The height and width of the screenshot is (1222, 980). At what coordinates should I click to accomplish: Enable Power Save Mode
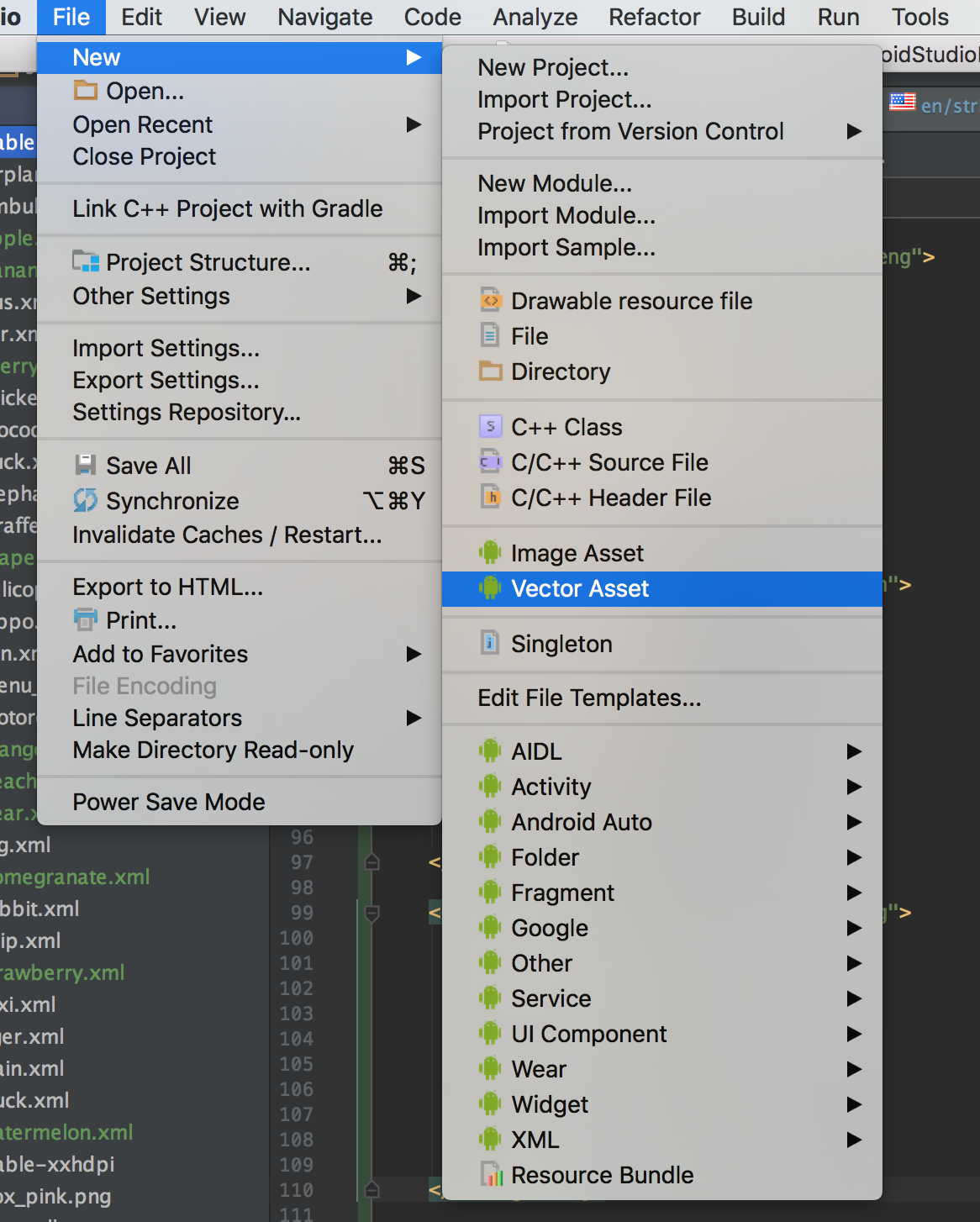168,801
